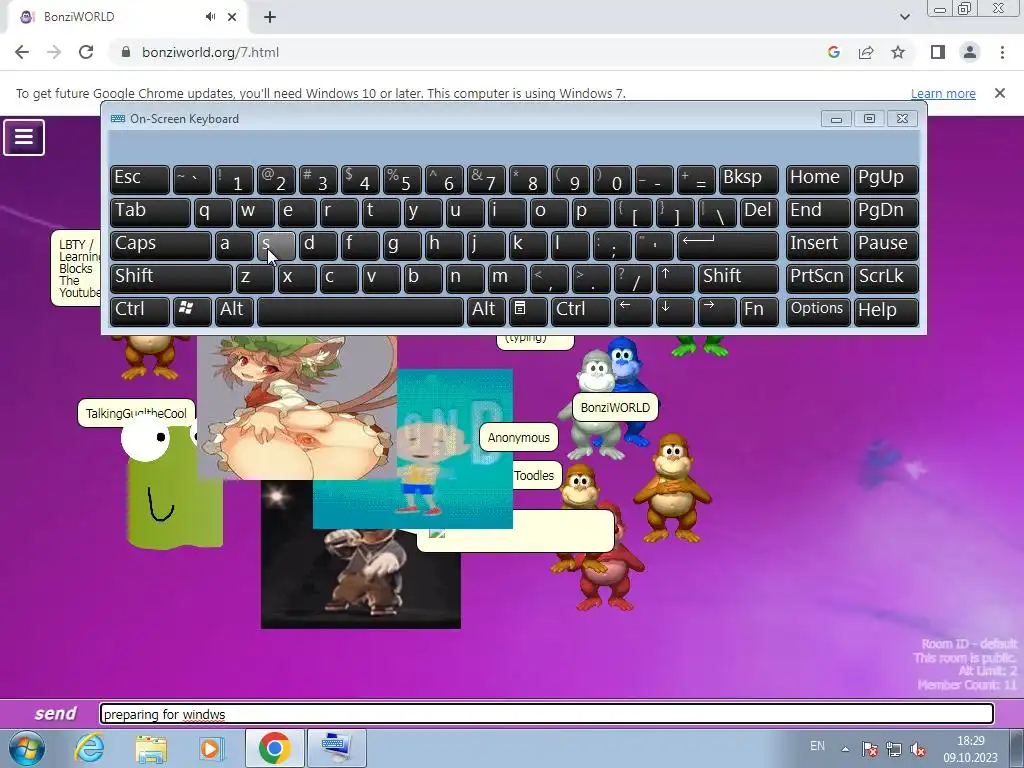This screenshot has width=1024, height=768.
Task: Open the Windows Start button
Action: (x=27, y=749)
